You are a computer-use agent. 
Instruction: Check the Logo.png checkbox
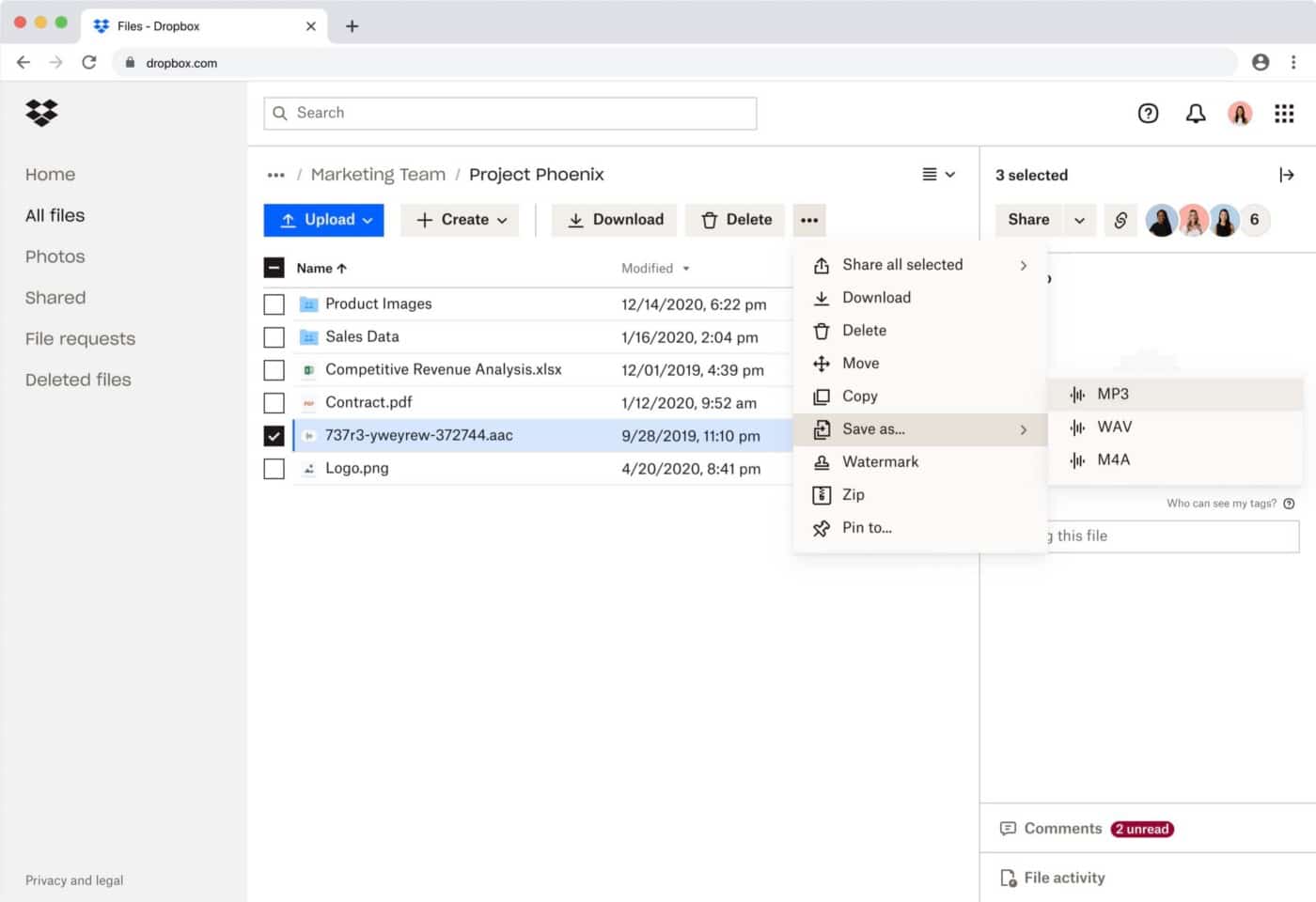274,469
